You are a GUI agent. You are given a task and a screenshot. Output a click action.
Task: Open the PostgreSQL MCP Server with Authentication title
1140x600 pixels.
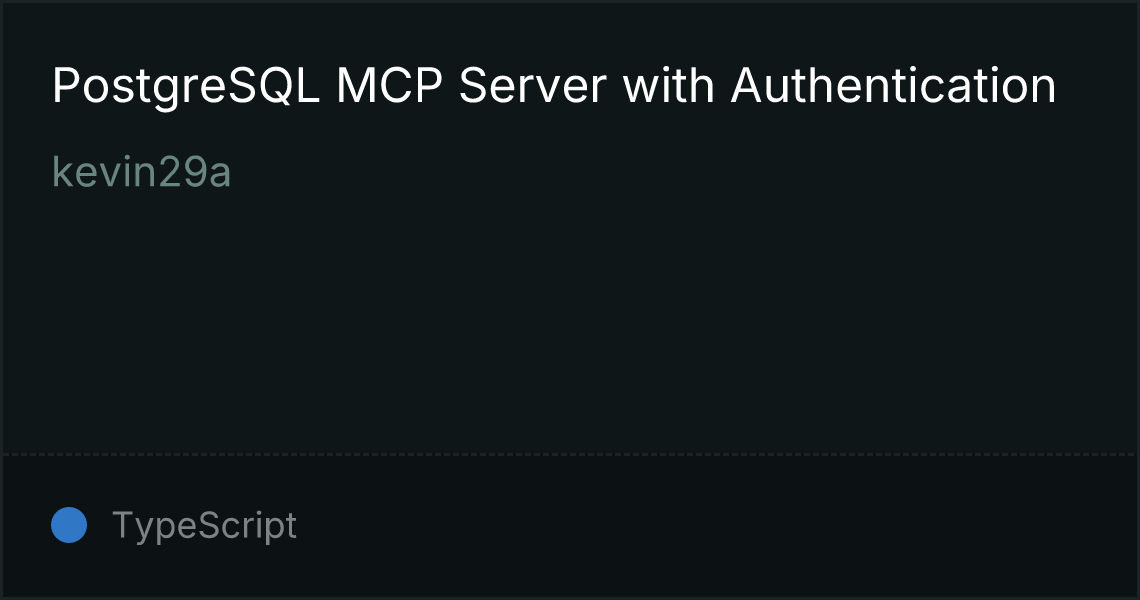click(554, 87)
